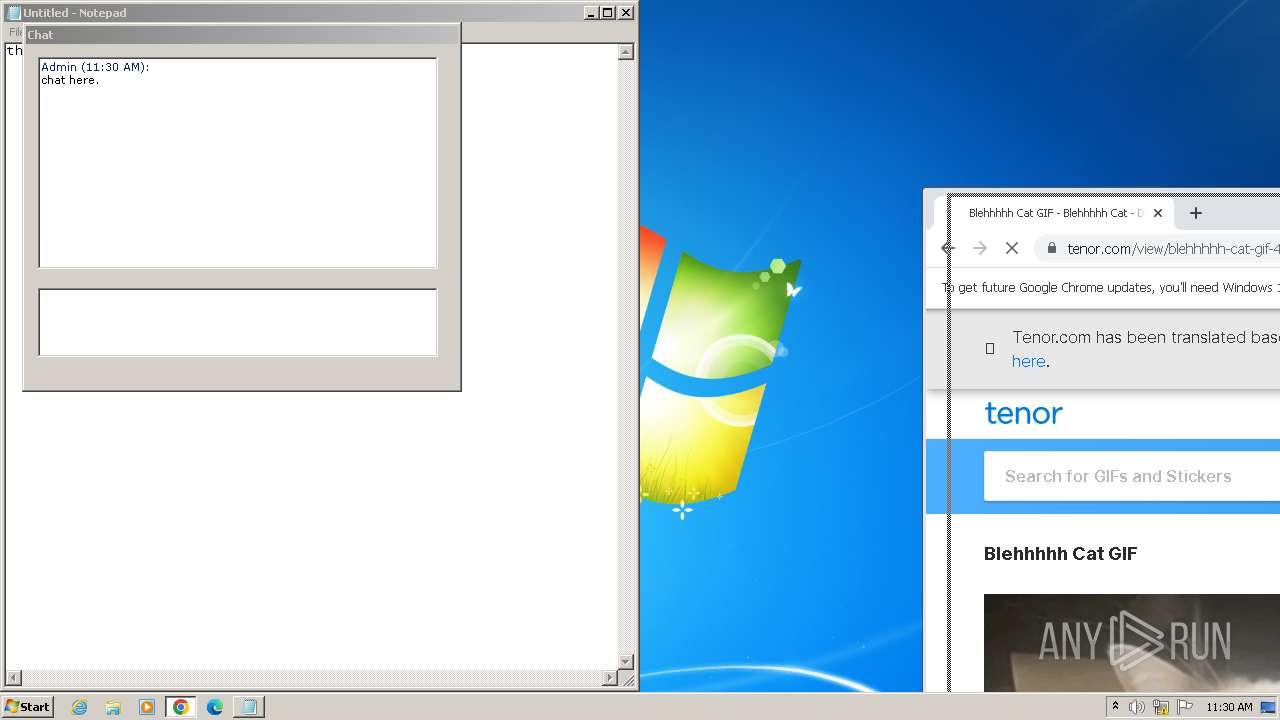Screen dimensions: 1280x720
Task: Launch Microsoft Edge from the taskbar
Action: [215, 707]
